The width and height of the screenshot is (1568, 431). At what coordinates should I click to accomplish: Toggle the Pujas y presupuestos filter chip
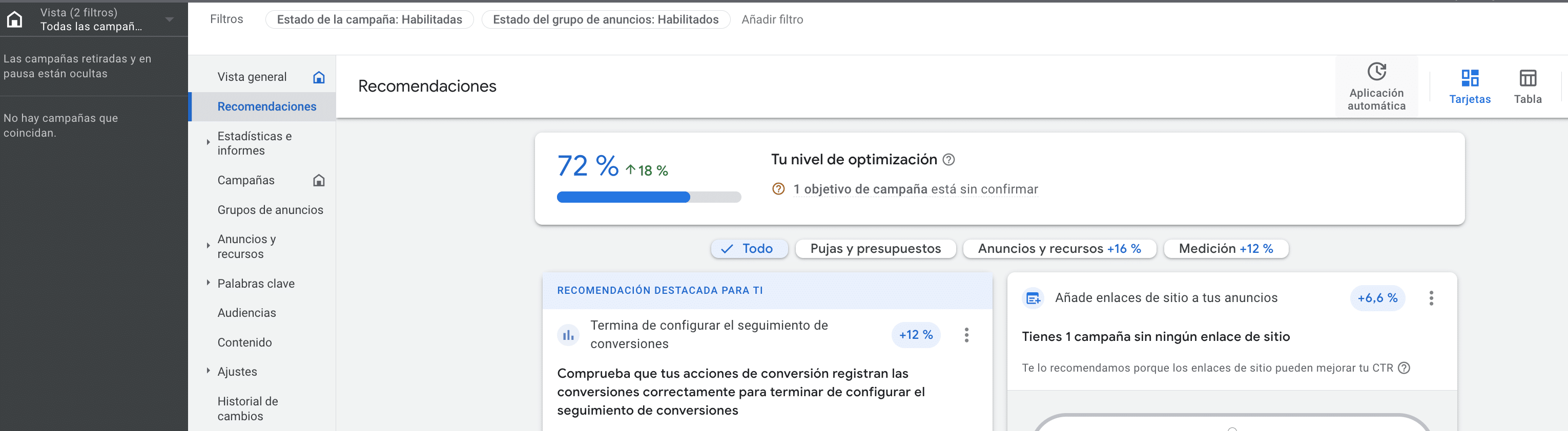[875, 249]
